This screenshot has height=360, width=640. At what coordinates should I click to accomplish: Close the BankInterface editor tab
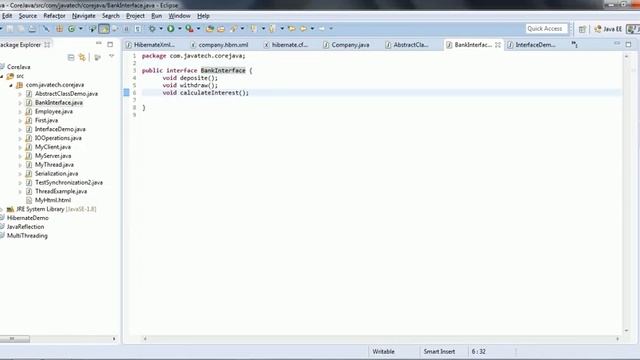498,45
